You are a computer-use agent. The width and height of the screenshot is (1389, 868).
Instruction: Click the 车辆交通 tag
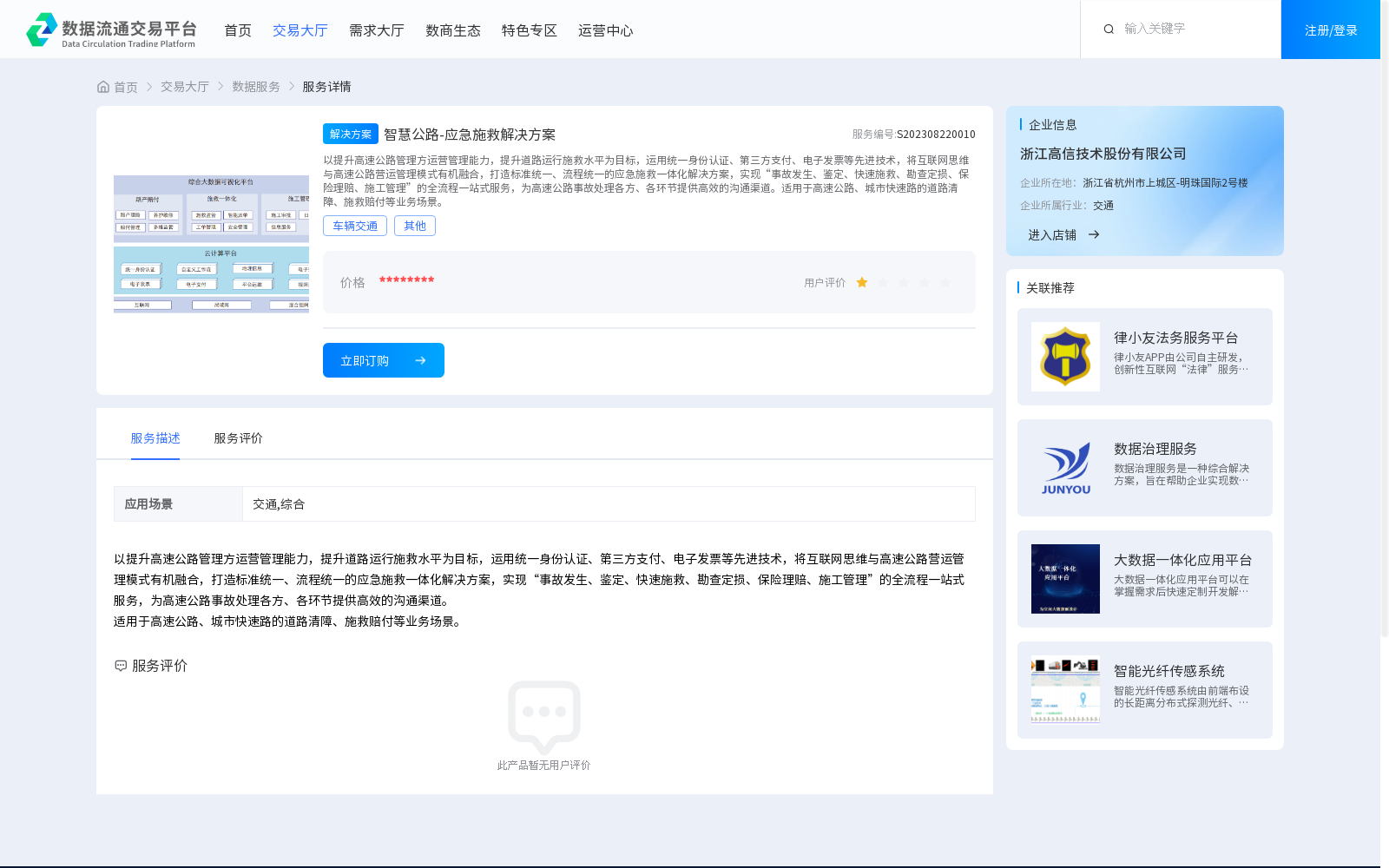point(355,226)
